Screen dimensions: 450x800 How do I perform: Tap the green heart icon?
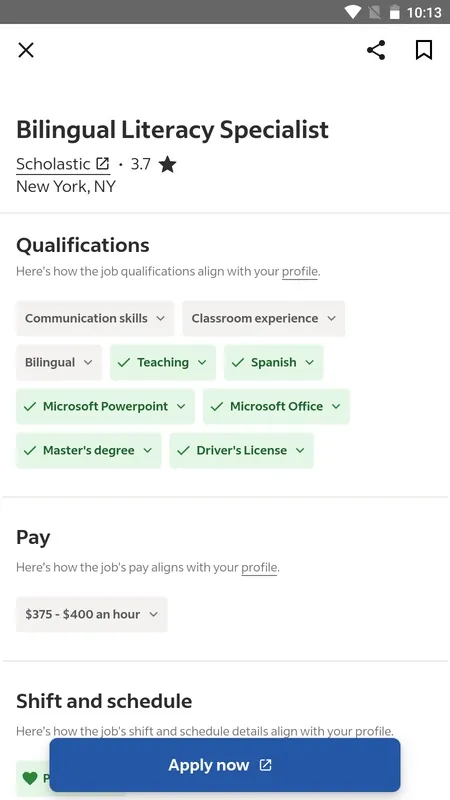[x=30, y=778]
